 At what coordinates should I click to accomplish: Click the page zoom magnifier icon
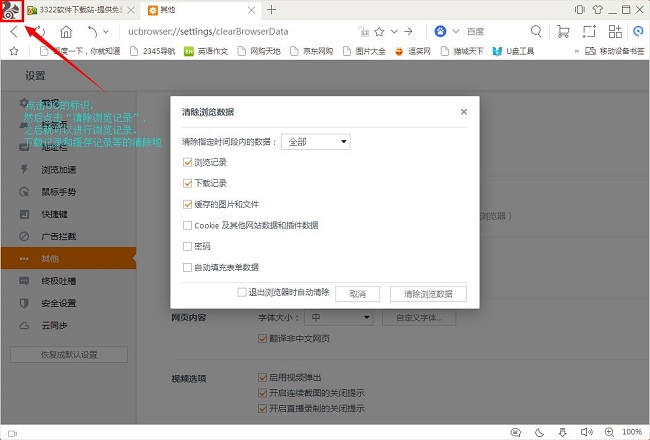tap(607, 432)
